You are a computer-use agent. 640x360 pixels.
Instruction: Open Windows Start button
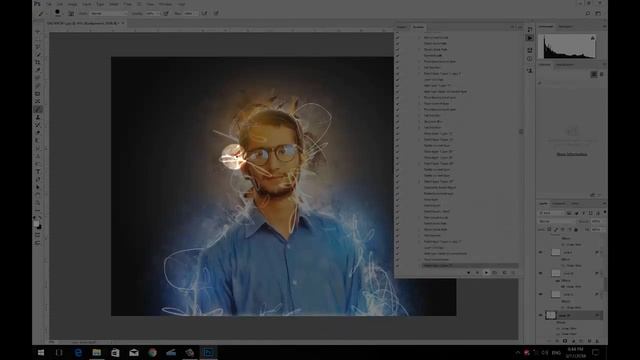(41, 353)
